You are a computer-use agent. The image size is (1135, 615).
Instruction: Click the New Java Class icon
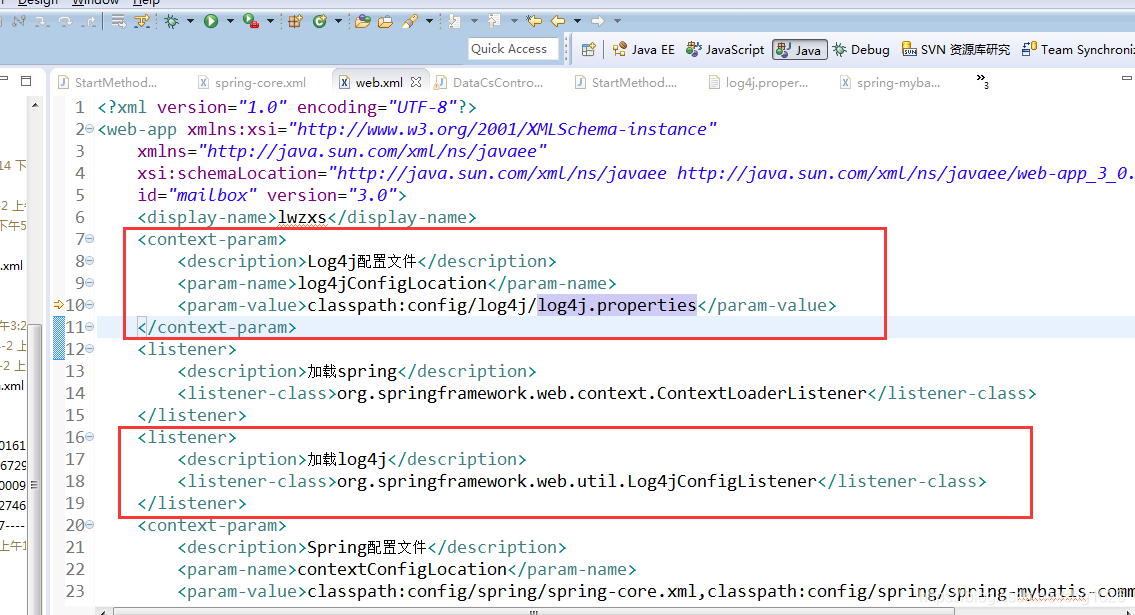tap(319, 21)
